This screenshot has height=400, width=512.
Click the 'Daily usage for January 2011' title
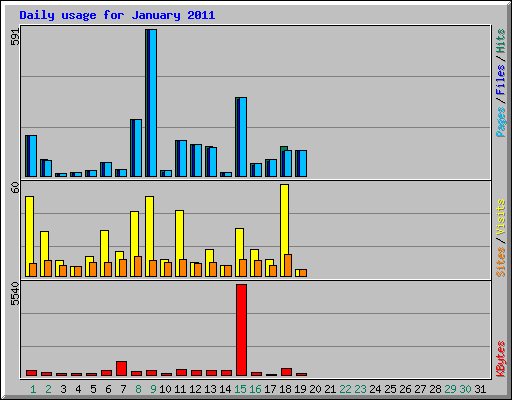click(117, 15)
